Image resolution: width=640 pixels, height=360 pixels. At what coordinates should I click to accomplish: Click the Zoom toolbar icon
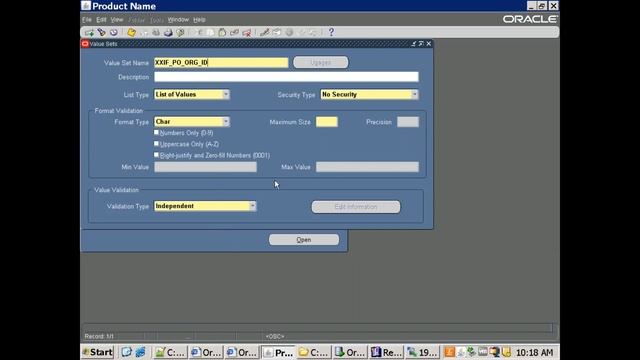coord(277,32)
